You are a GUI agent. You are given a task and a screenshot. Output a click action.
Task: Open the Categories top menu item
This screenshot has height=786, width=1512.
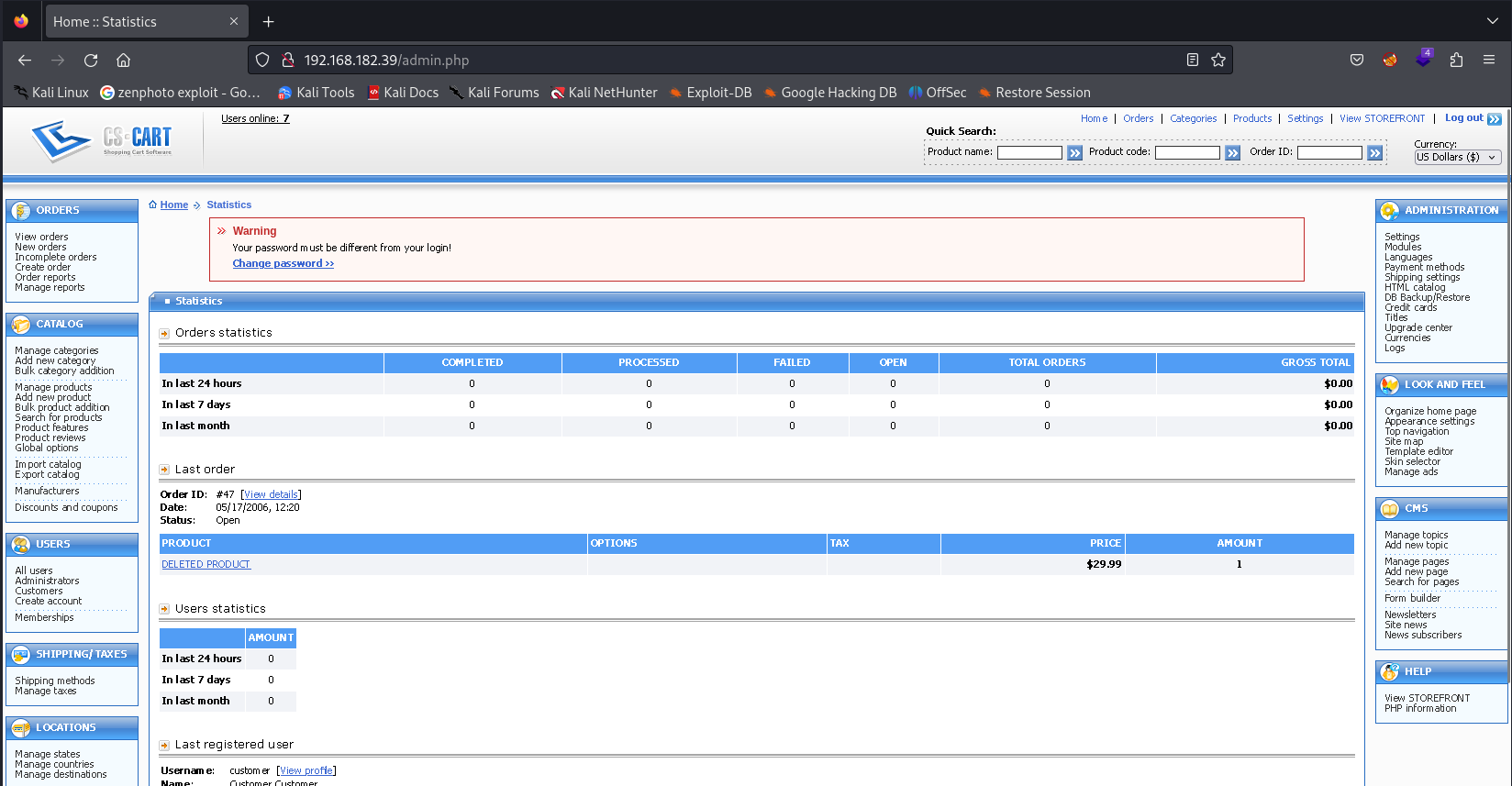[x=1193, y=118]
